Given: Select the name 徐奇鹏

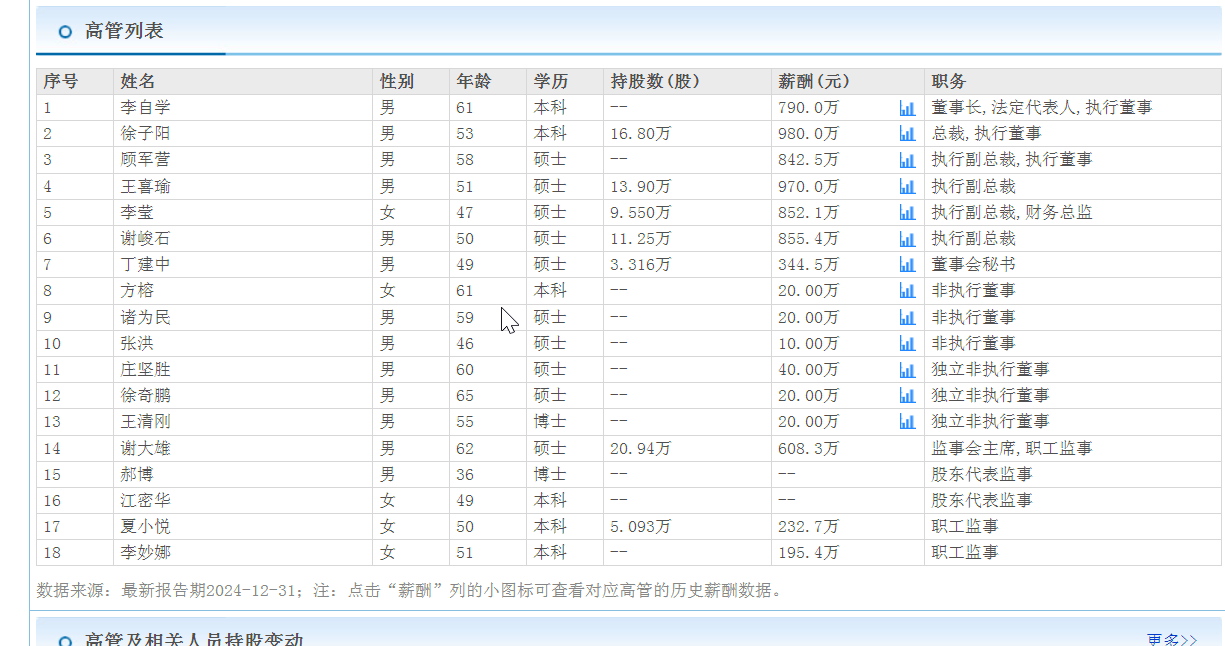Looking at the screenshot, I should (x=146, y=396).
